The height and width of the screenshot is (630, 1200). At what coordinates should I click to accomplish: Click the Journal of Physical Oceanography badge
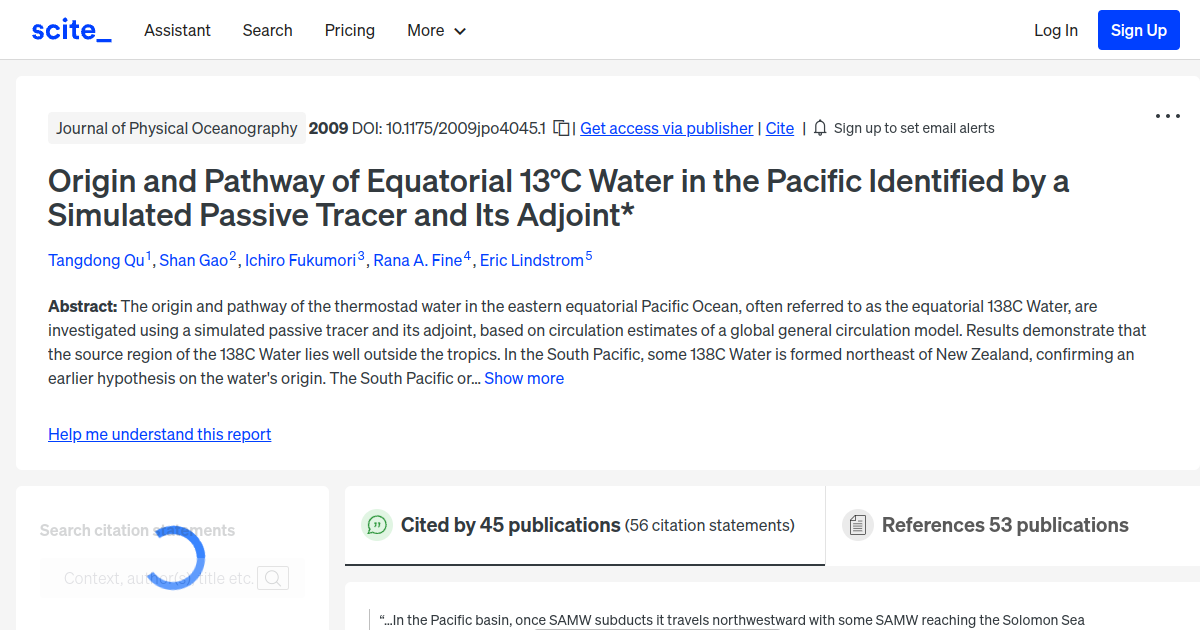point(176,128)
